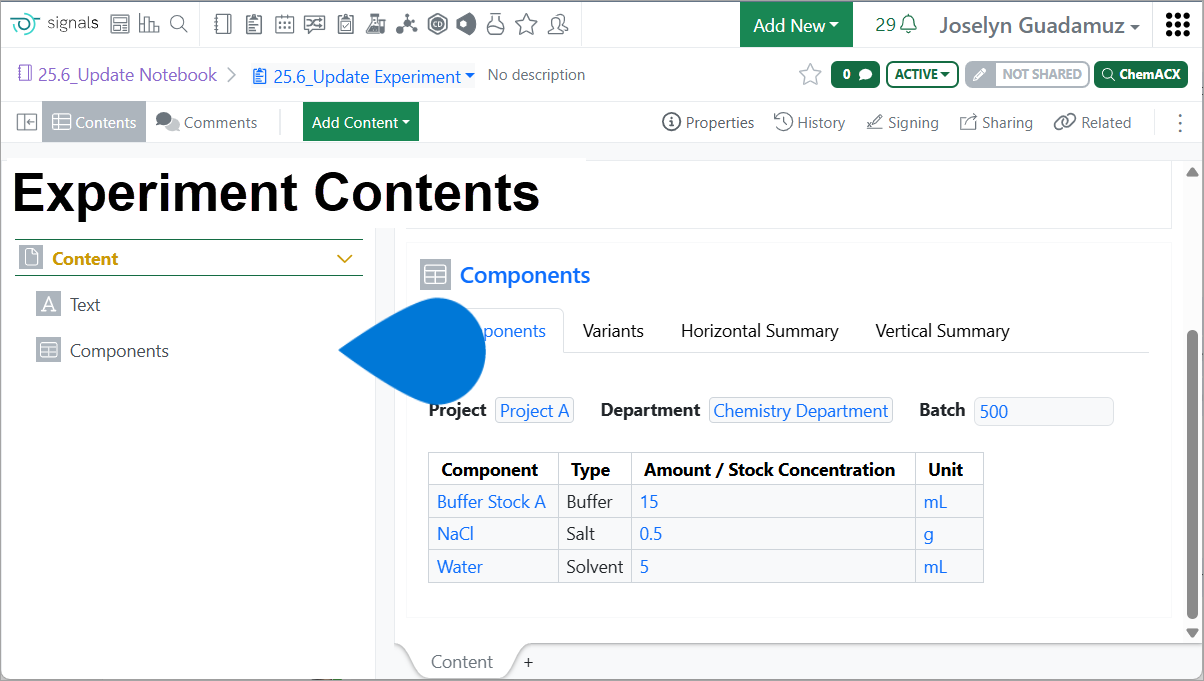Open the calendar icon in top toolbar
This screenshot has height=681, width=1204.
point(284,24)
